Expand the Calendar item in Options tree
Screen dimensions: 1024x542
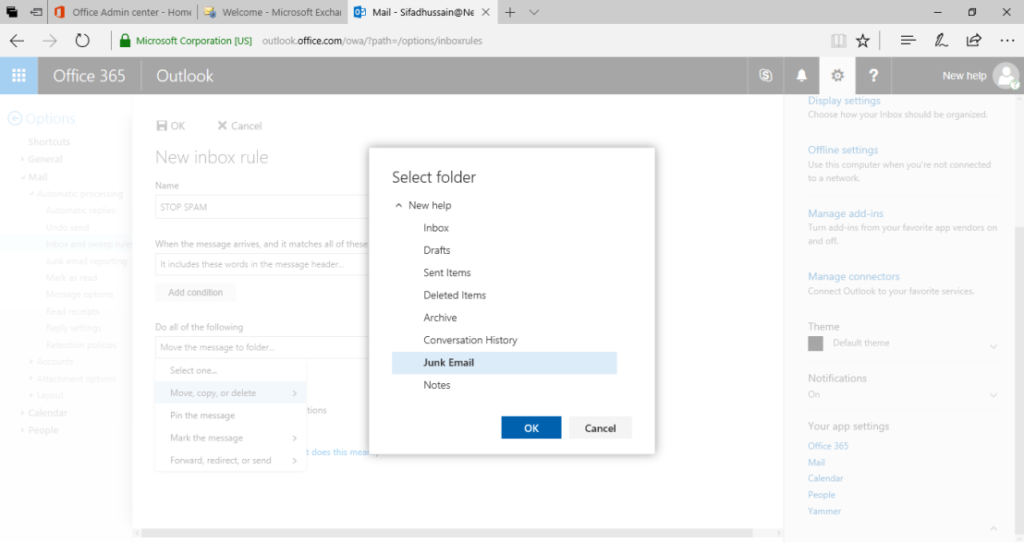[x=23, y=413]
